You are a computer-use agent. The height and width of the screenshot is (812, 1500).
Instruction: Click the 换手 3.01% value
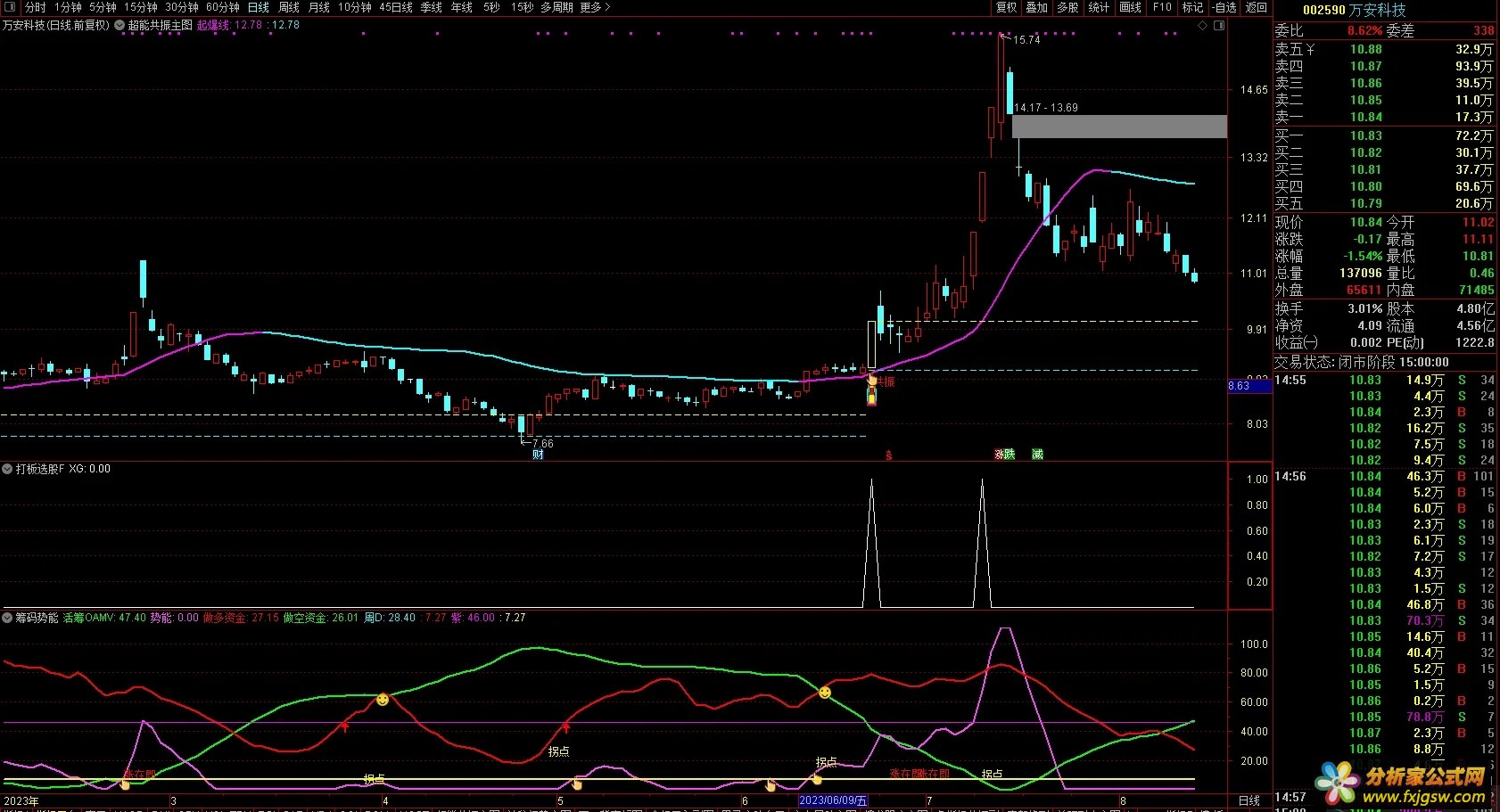pyautogui.click(x=1364, y=308)
